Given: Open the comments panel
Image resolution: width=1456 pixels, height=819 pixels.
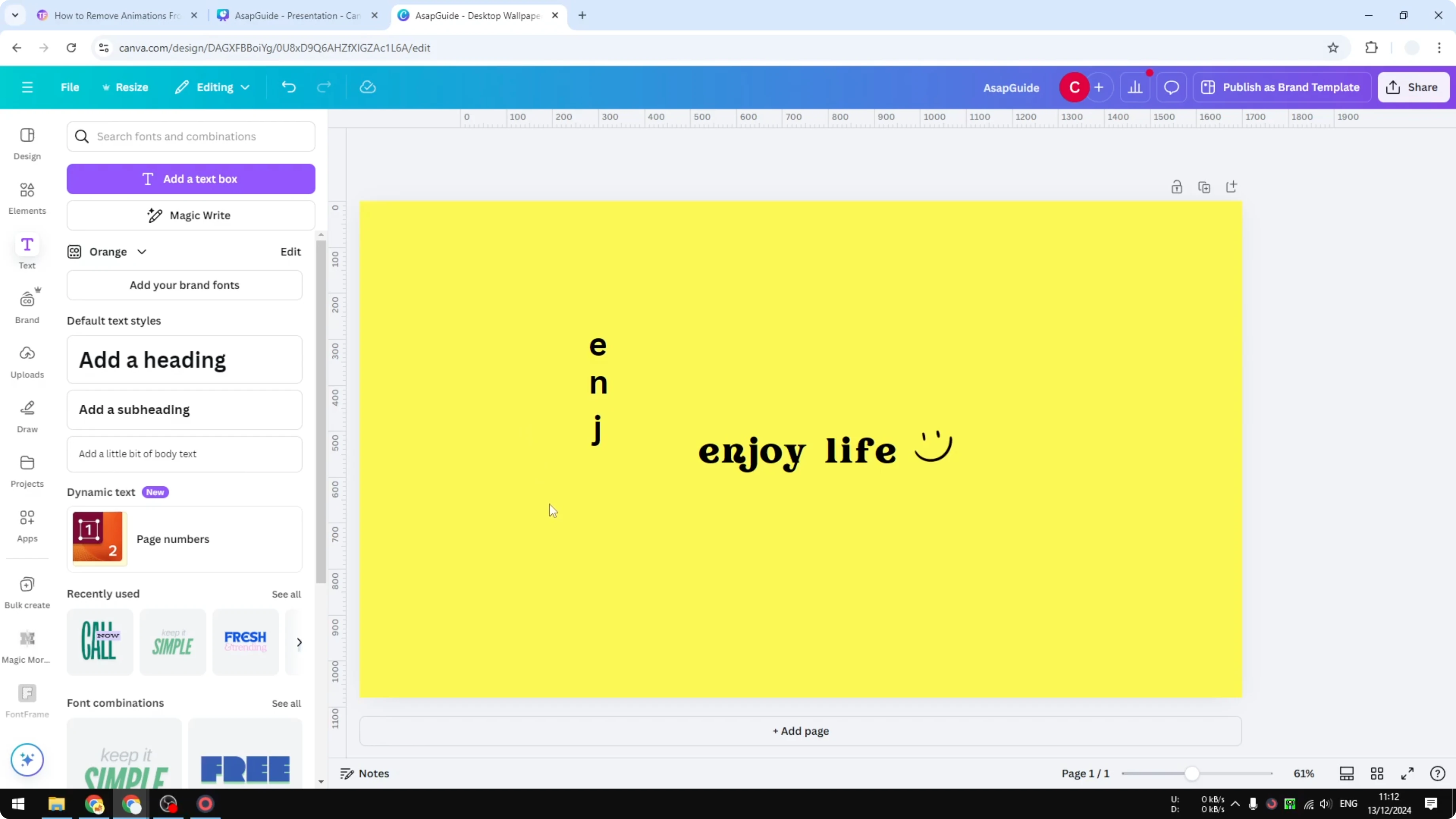Looking at the screenshot, I should pos(1171,87).
